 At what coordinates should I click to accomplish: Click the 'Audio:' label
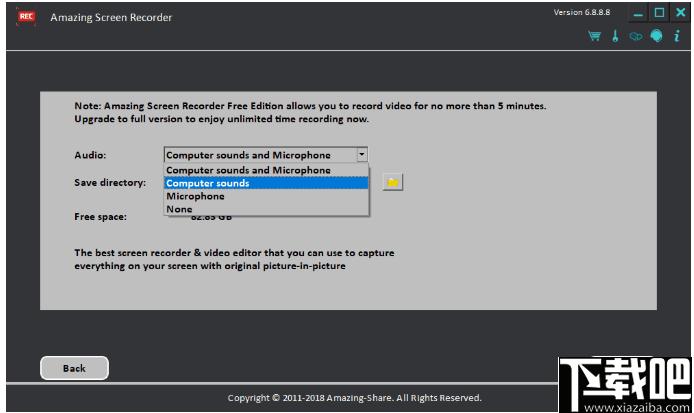tap(90, 155)
